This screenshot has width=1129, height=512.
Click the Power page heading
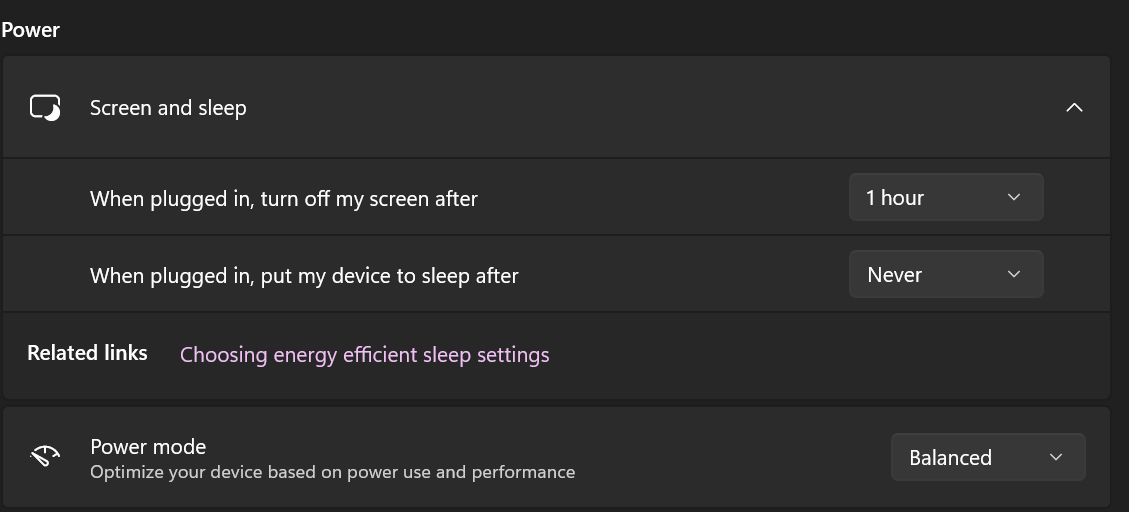tap(31, 30)
